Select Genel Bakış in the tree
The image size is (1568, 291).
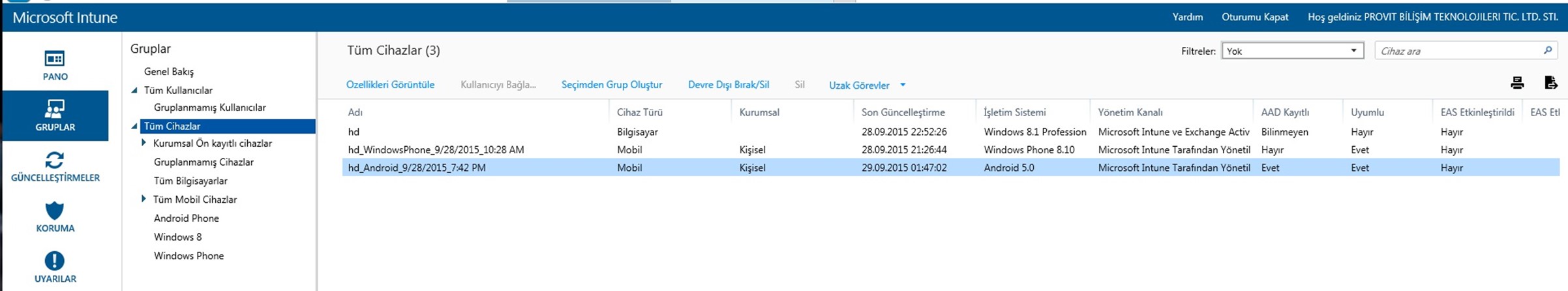169,72
